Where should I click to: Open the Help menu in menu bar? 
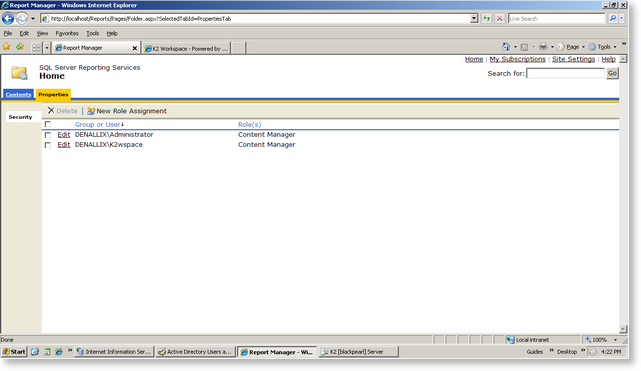point(112,34)
